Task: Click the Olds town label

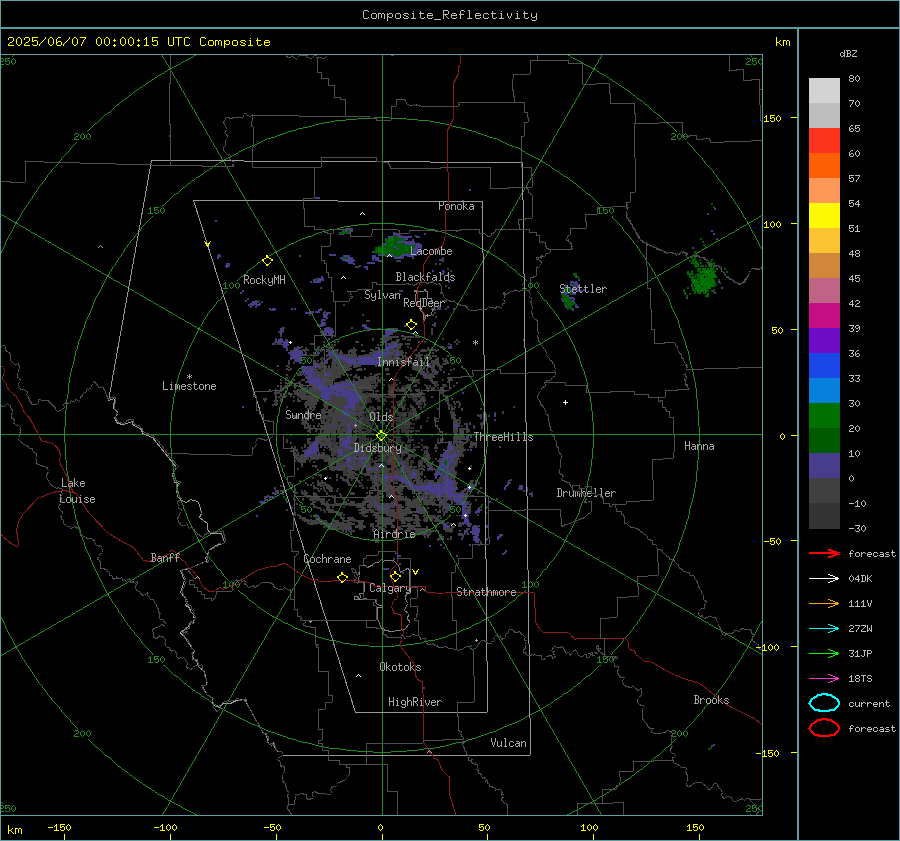Action: 381,417
